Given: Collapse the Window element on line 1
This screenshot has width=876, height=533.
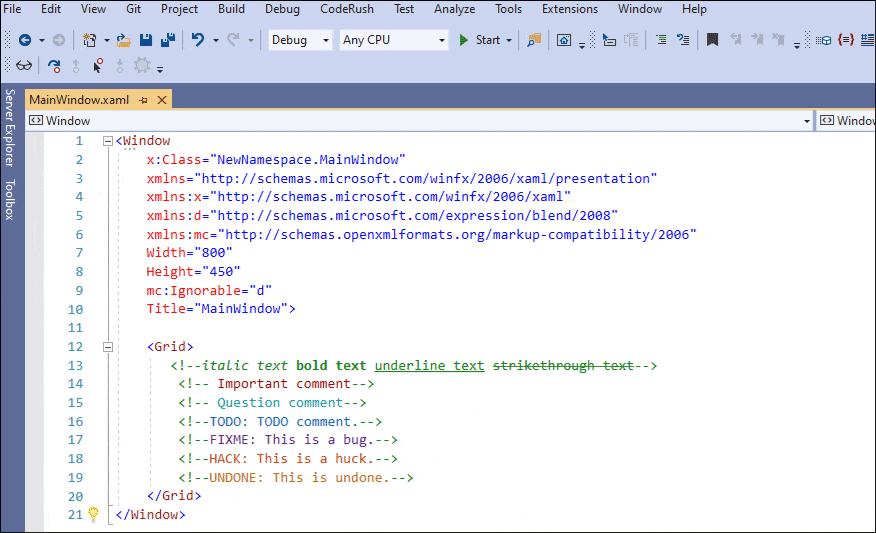Looking at the screenshot, I should point(108,141).
